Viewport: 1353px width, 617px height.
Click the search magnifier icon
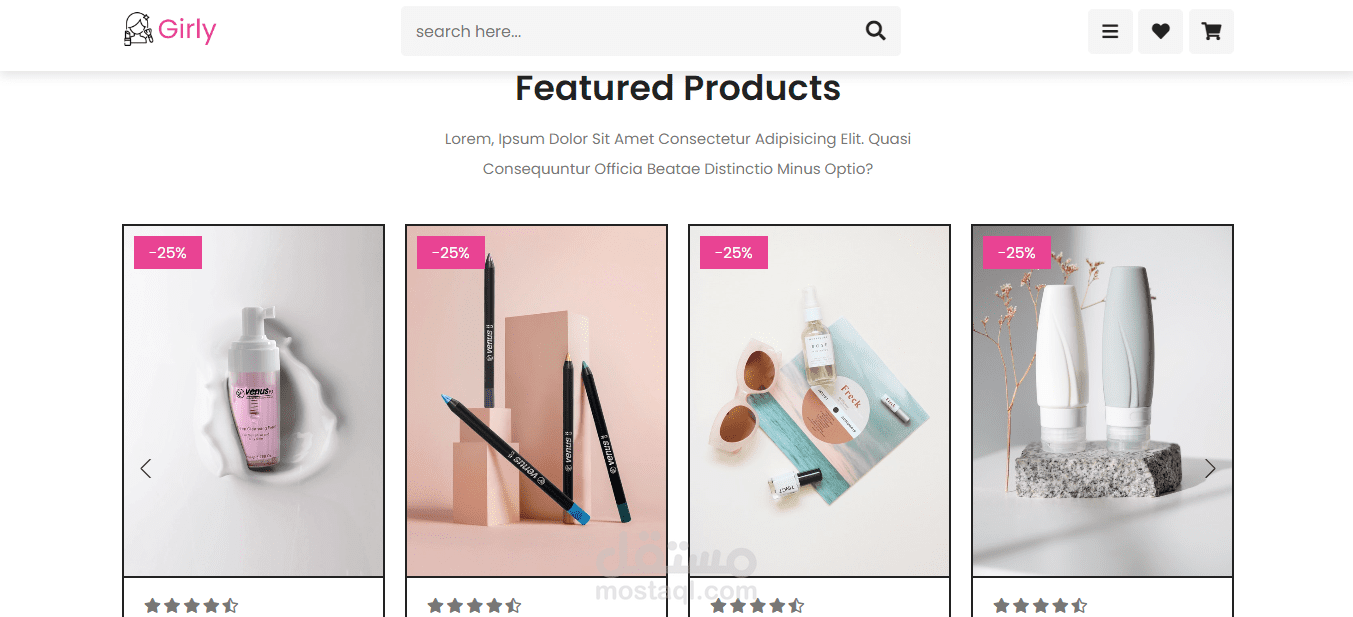pyautogui.click(x=875, y=31)
